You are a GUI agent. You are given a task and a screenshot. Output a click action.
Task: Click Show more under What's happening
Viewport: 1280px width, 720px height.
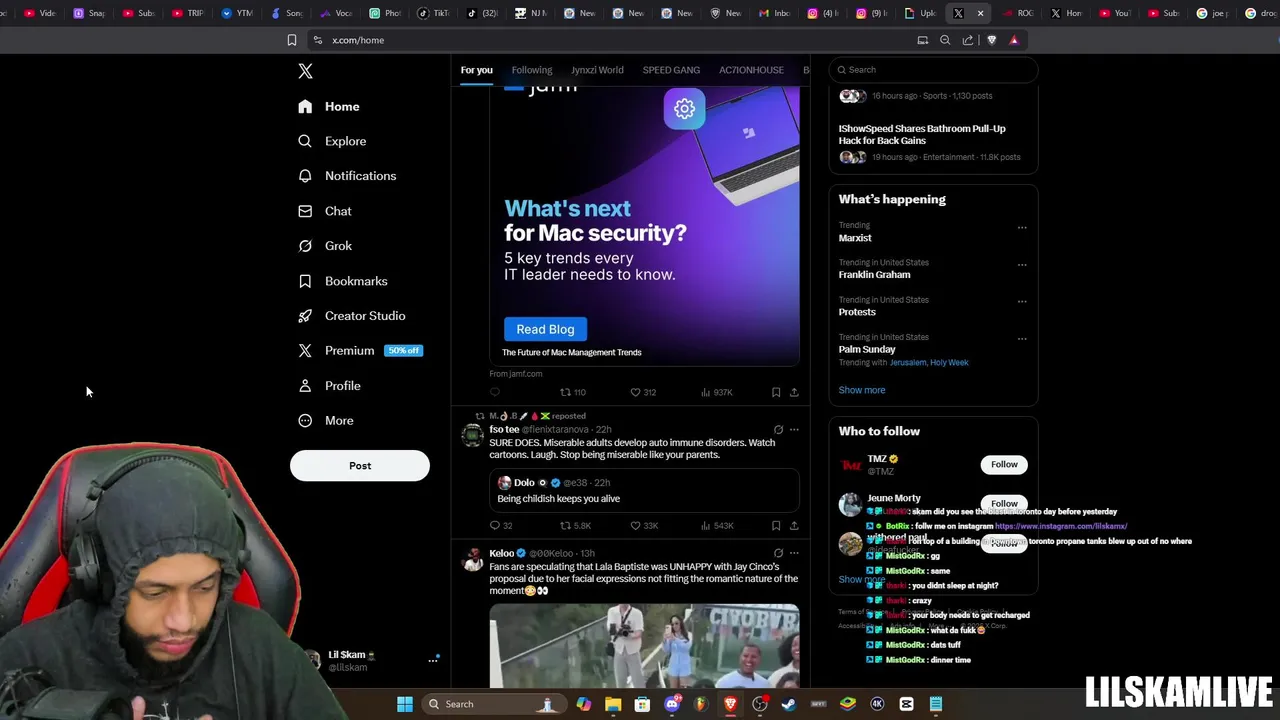(862, 390)
